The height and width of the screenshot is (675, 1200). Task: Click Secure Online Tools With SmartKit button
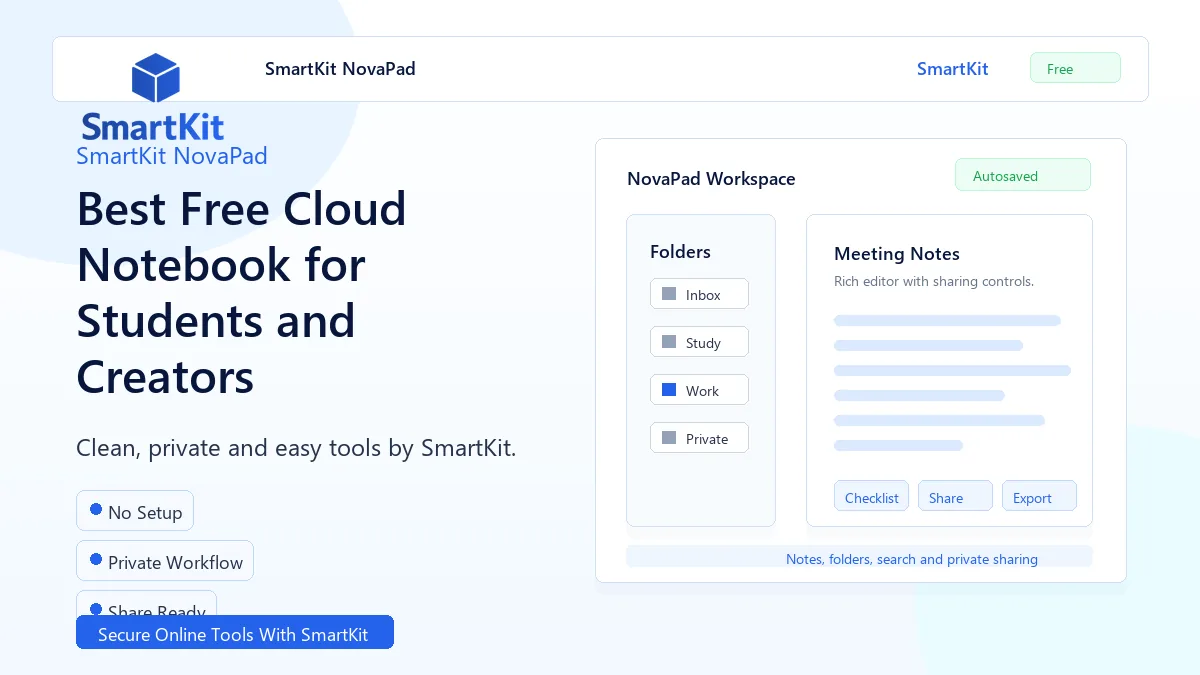[x=235, y=632]
